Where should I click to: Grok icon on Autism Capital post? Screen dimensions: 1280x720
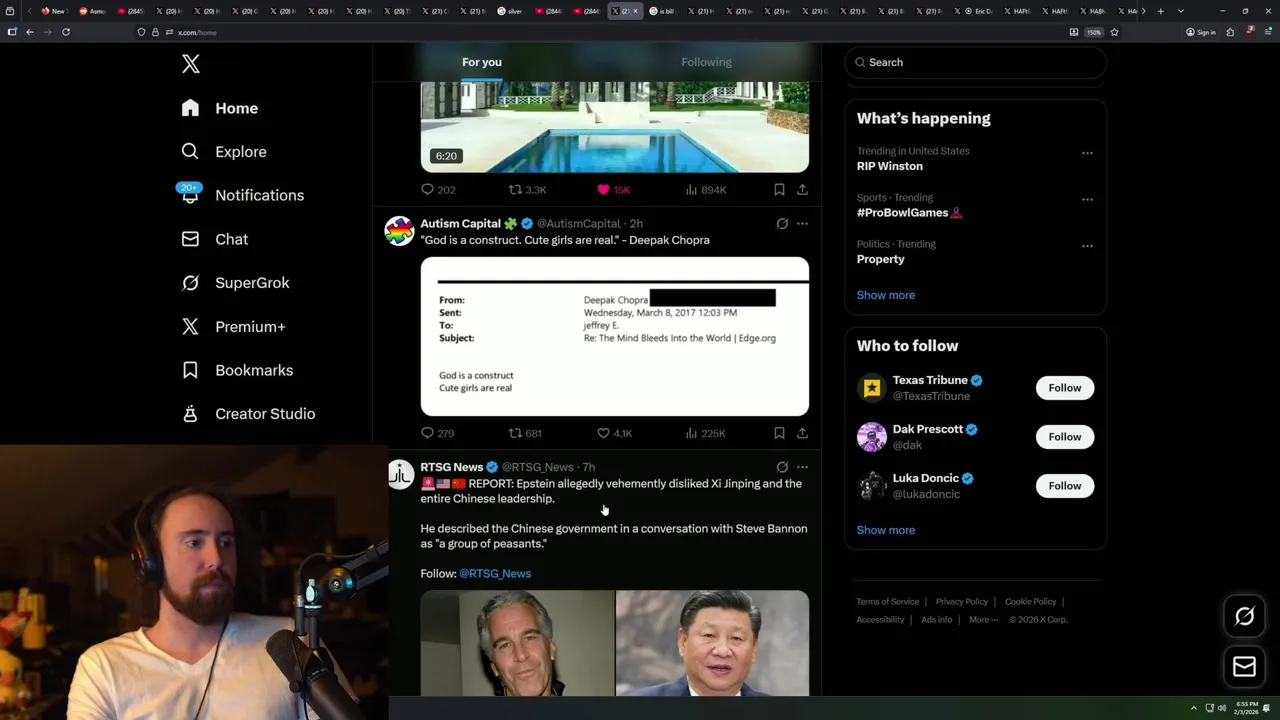point(782,224)
